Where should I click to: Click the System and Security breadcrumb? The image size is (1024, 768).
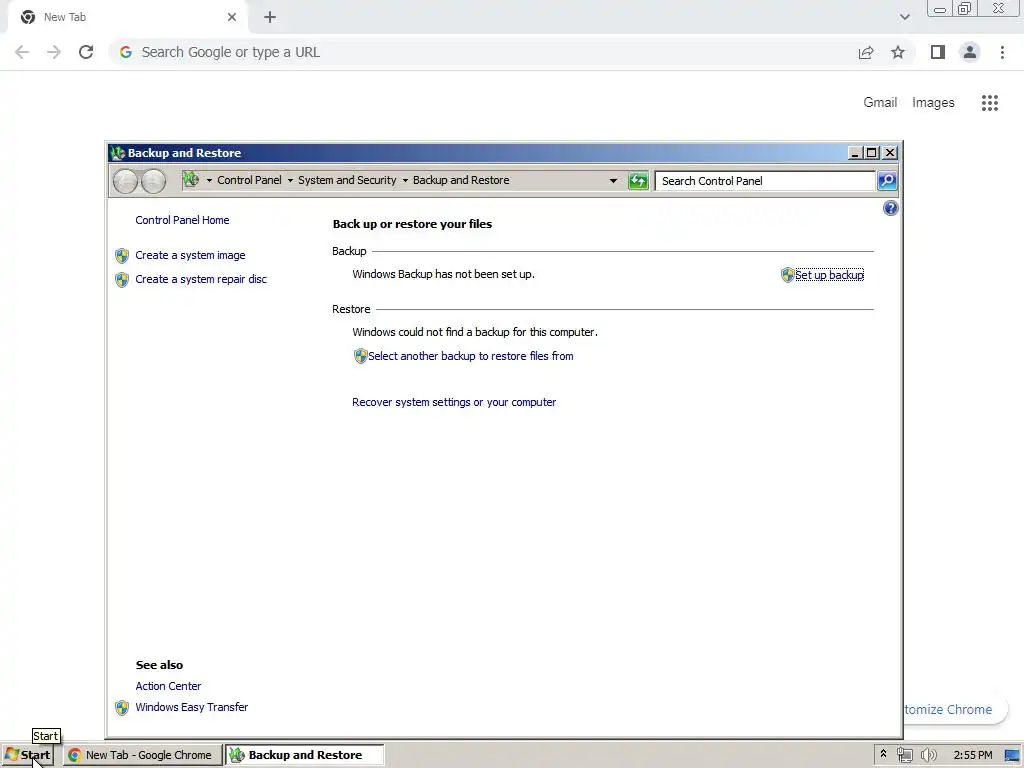pos(347,180)
